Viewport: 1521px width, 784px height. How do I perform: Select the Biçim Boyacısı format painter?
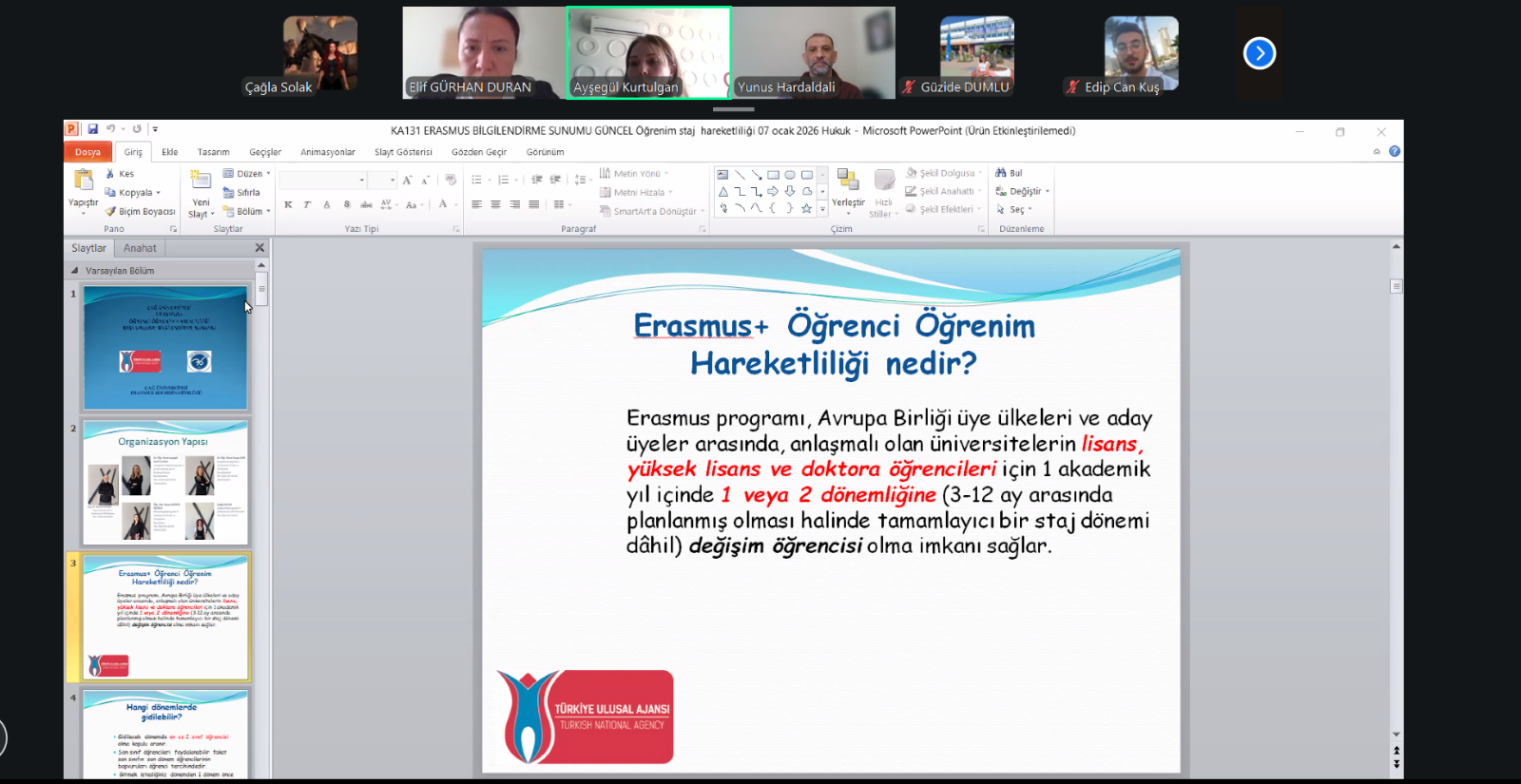[141, 211]
